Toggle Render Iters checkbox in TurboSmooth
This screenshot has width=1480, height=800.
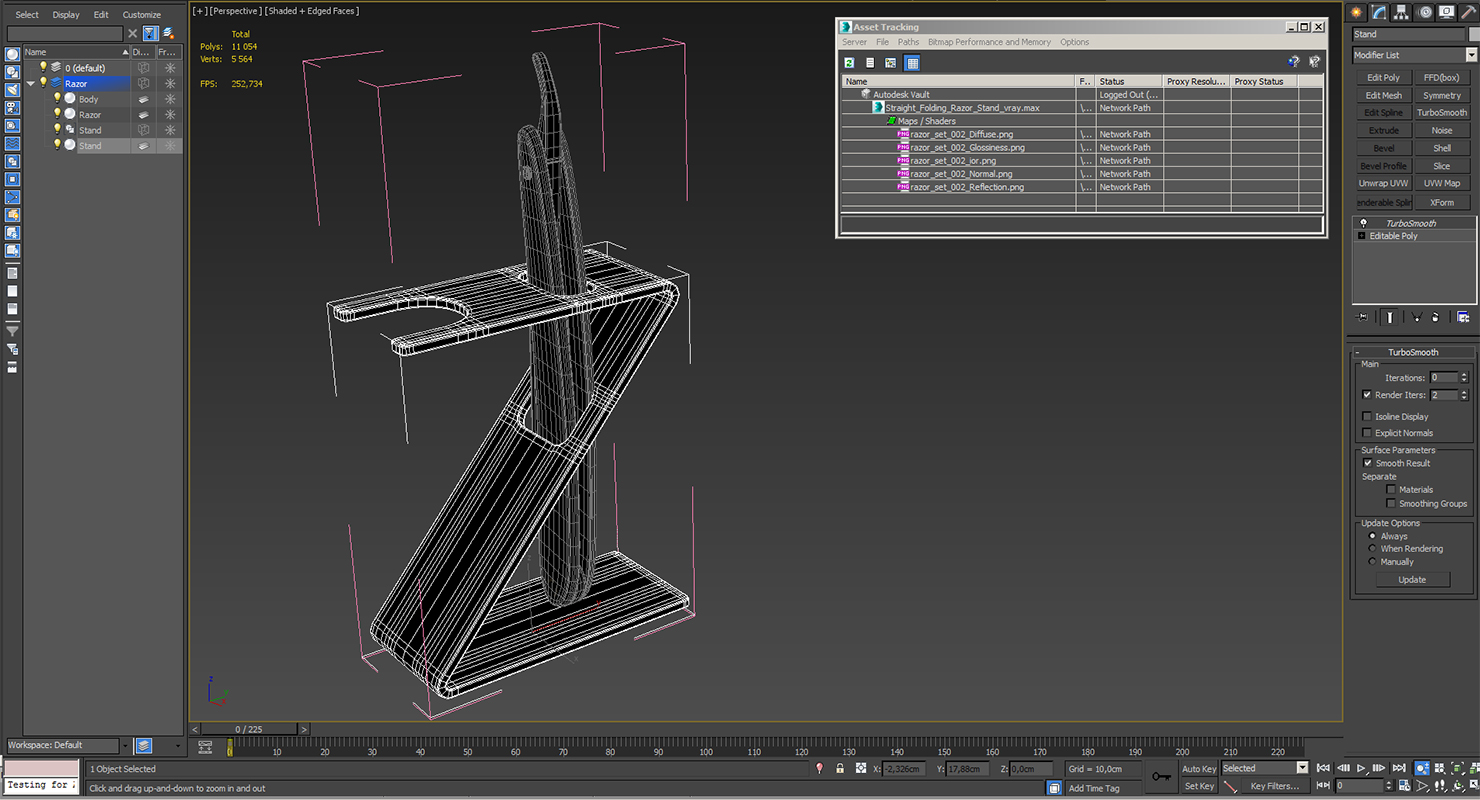(x=1367, y=395)
